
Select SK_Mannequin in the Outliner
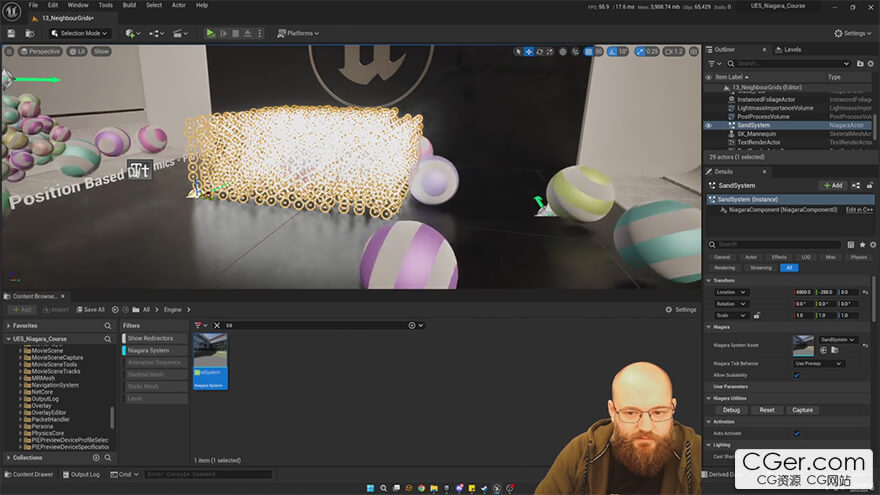(756, 134)
